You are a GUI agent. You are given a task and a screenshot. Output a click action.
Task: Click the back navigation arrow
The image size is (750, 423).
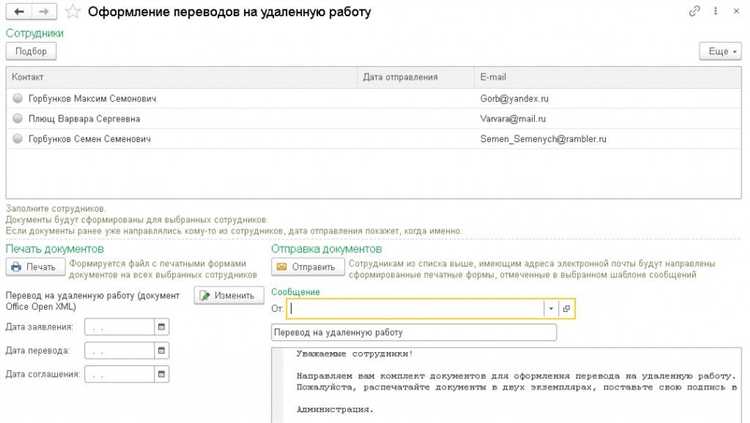(19, 12)
